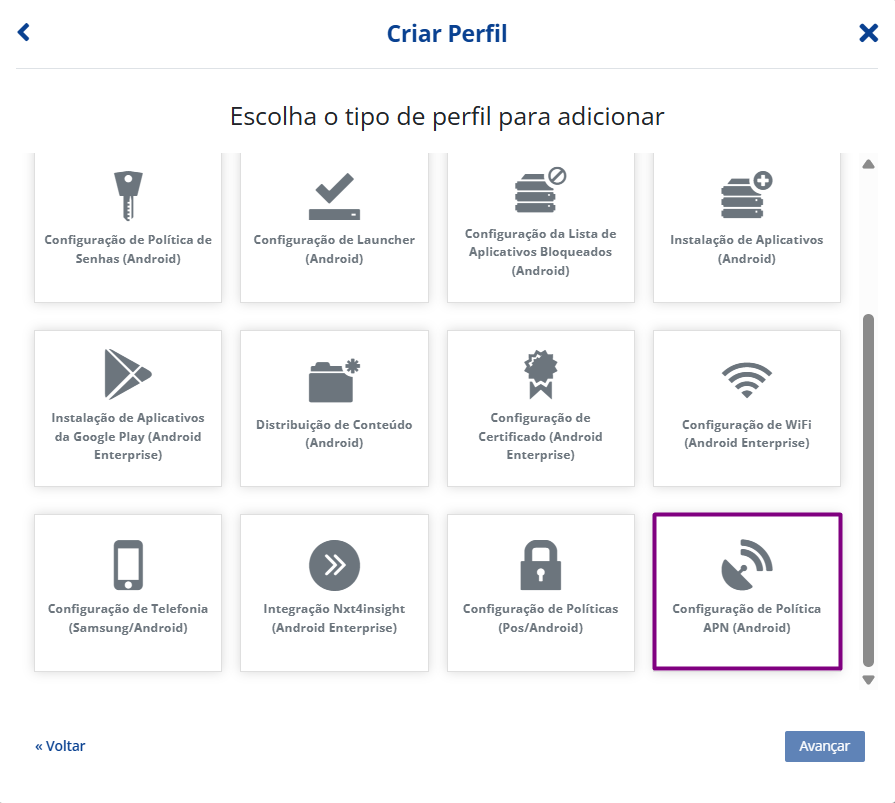This screenshot has width=895, height=803.
Task: Choose the telephony smartphone icon
Action: 128,565
